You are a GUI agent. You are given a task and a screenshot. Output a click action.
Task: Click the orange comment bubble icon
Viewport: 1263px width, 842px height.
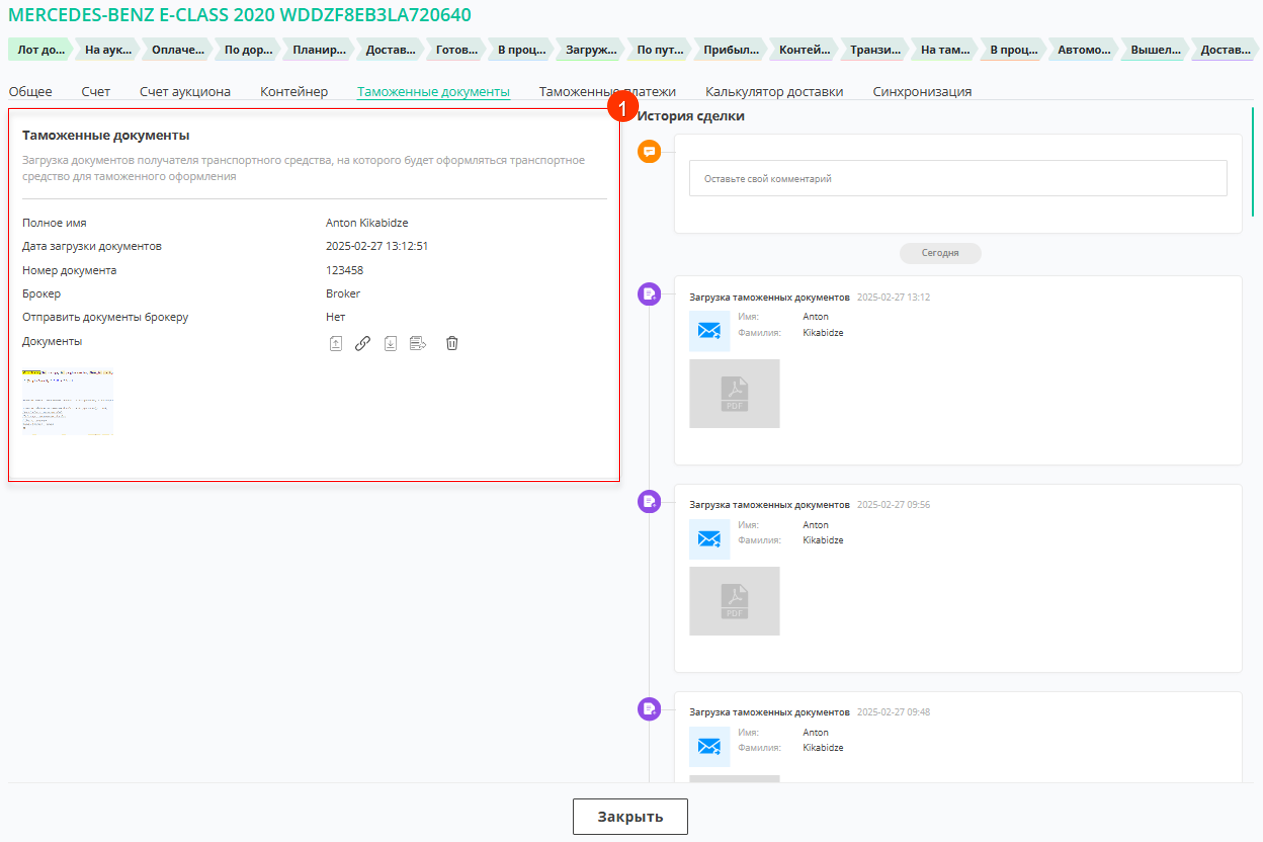(x=650, y=152)
